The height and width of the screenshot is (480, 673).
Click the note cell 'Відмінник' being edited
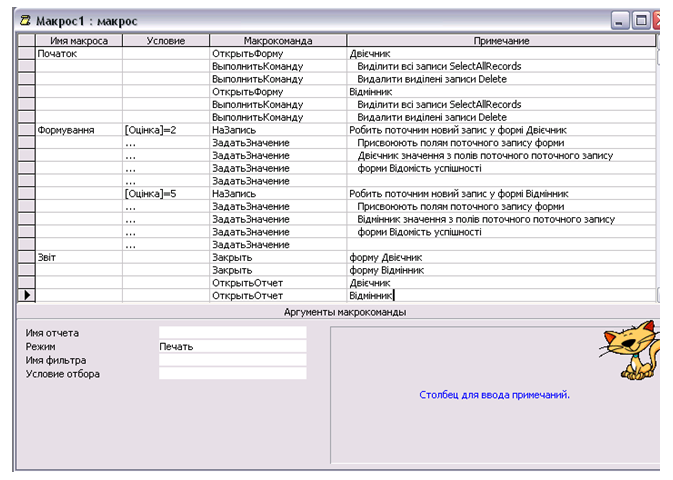501,295
